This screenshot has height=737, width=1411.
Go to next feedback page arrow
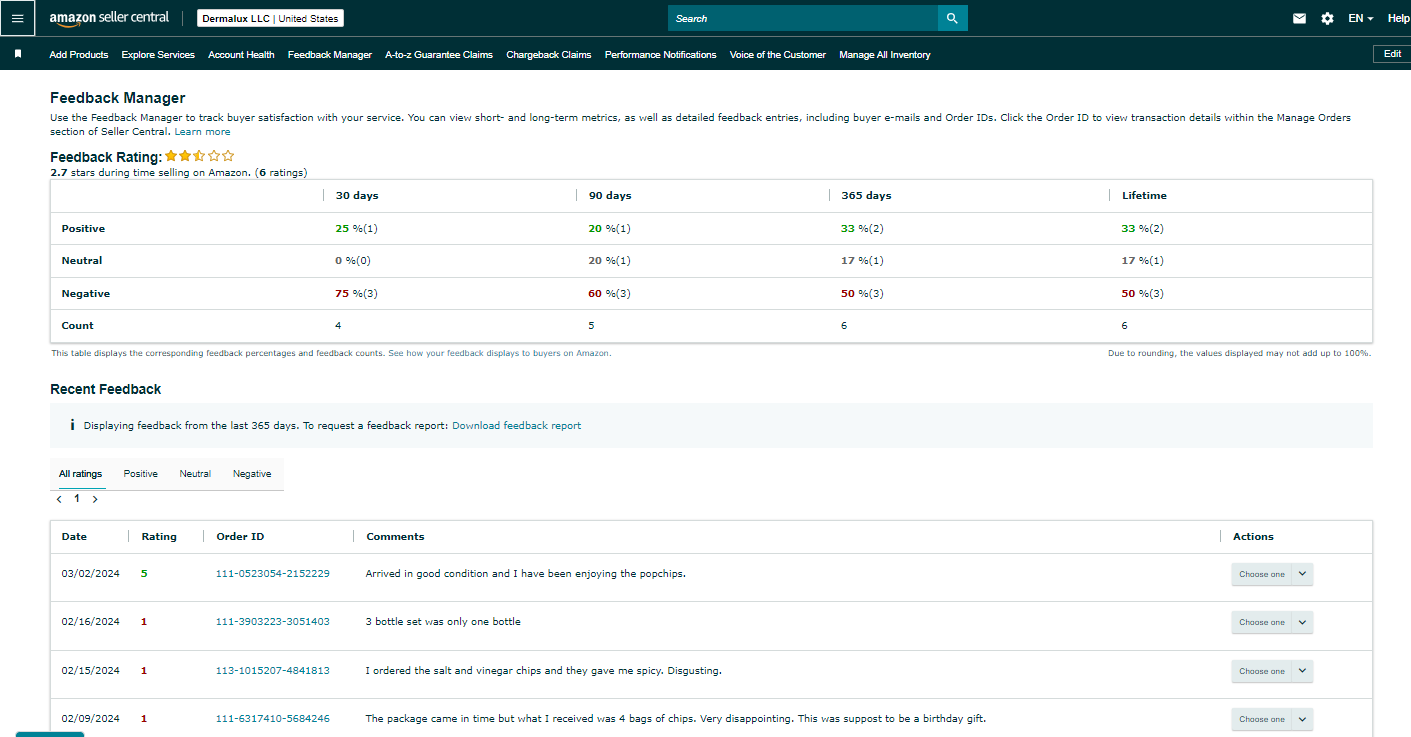click(x=95, y=499)
